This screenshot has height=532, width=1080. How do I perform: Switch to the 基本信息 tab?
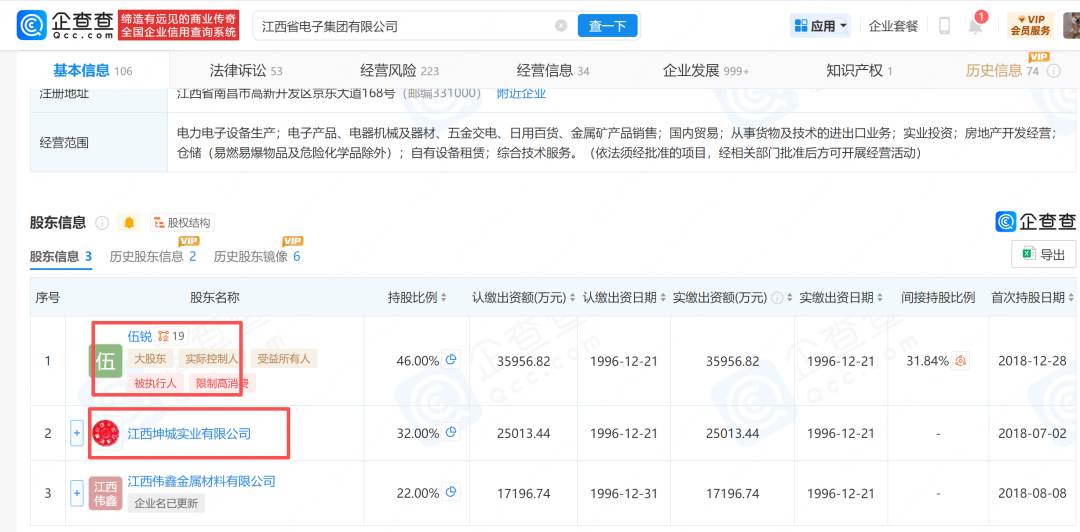click(93, 70)
